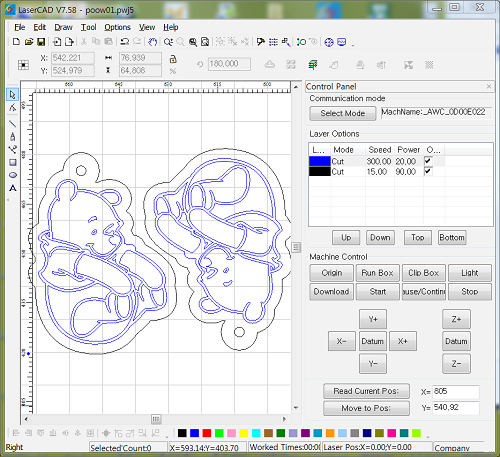500x457 pixels.
Task: Click the Pause/Continue button
Action: pyautogui.click(x=424, y=292)
